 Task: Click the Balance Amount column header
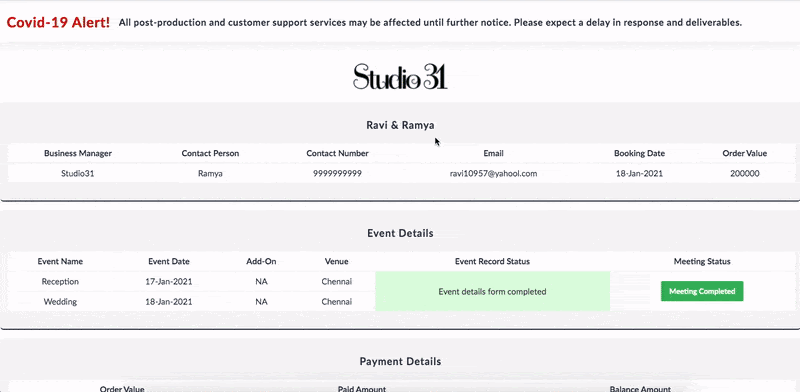click(640, 389)
